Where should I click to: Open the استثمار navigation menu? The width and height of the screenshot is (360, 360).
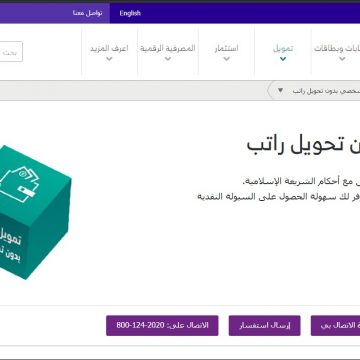(x=227, y=48)
